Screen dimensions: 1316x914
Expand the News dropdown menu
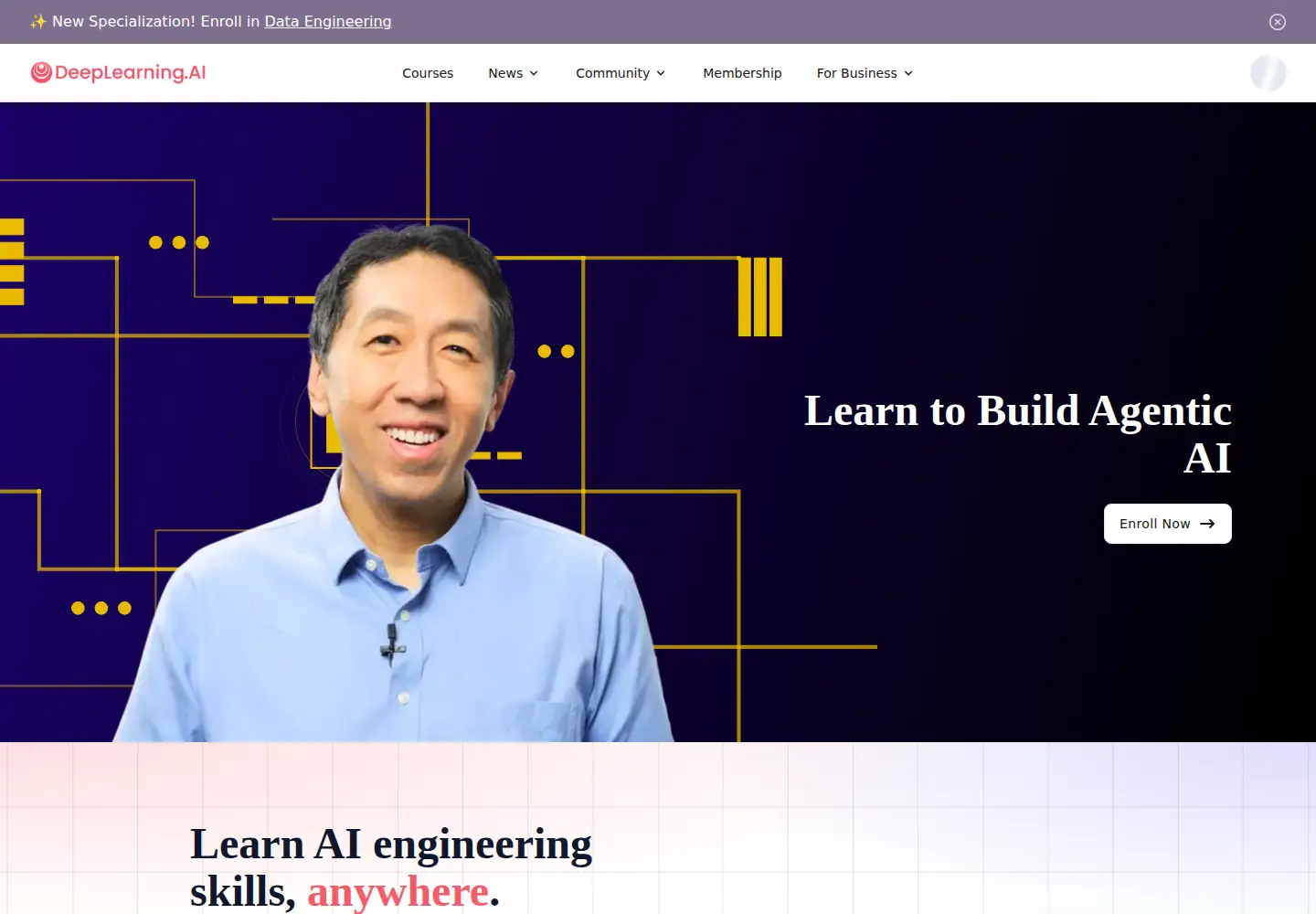click(514, 73)
